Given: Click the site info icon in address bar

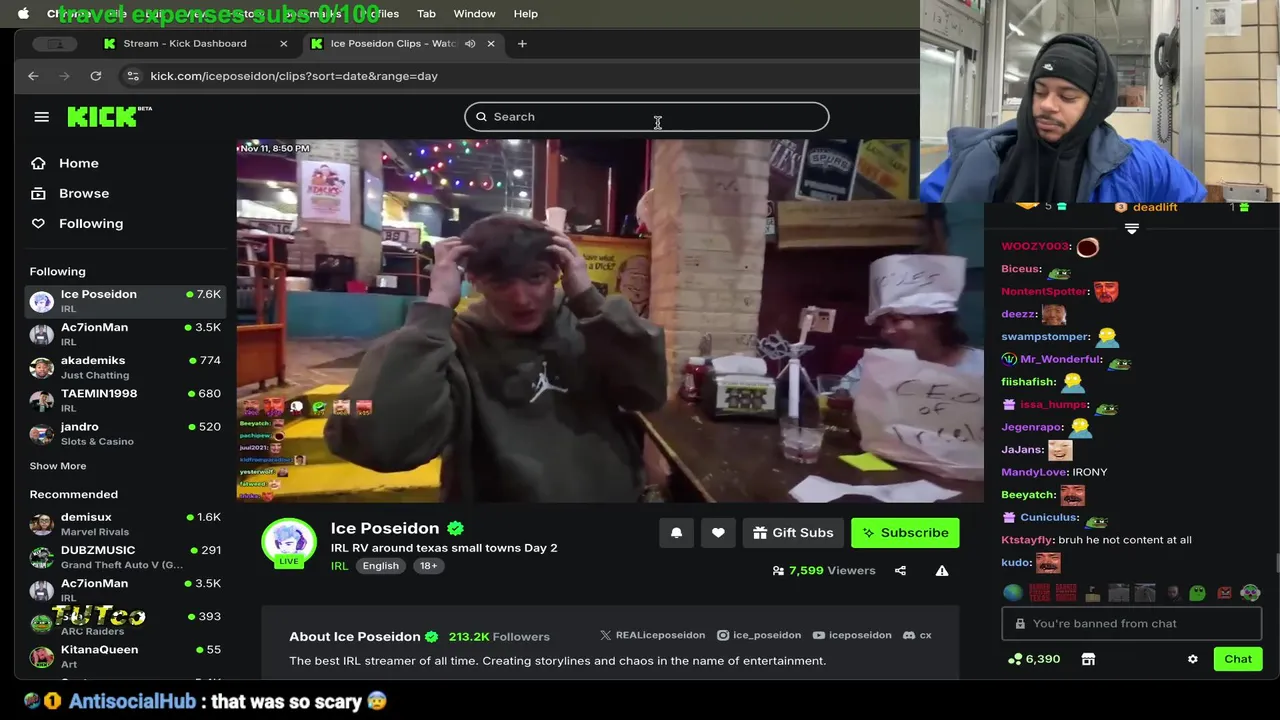Looking at the screenshot, I should tap(132, 76).
